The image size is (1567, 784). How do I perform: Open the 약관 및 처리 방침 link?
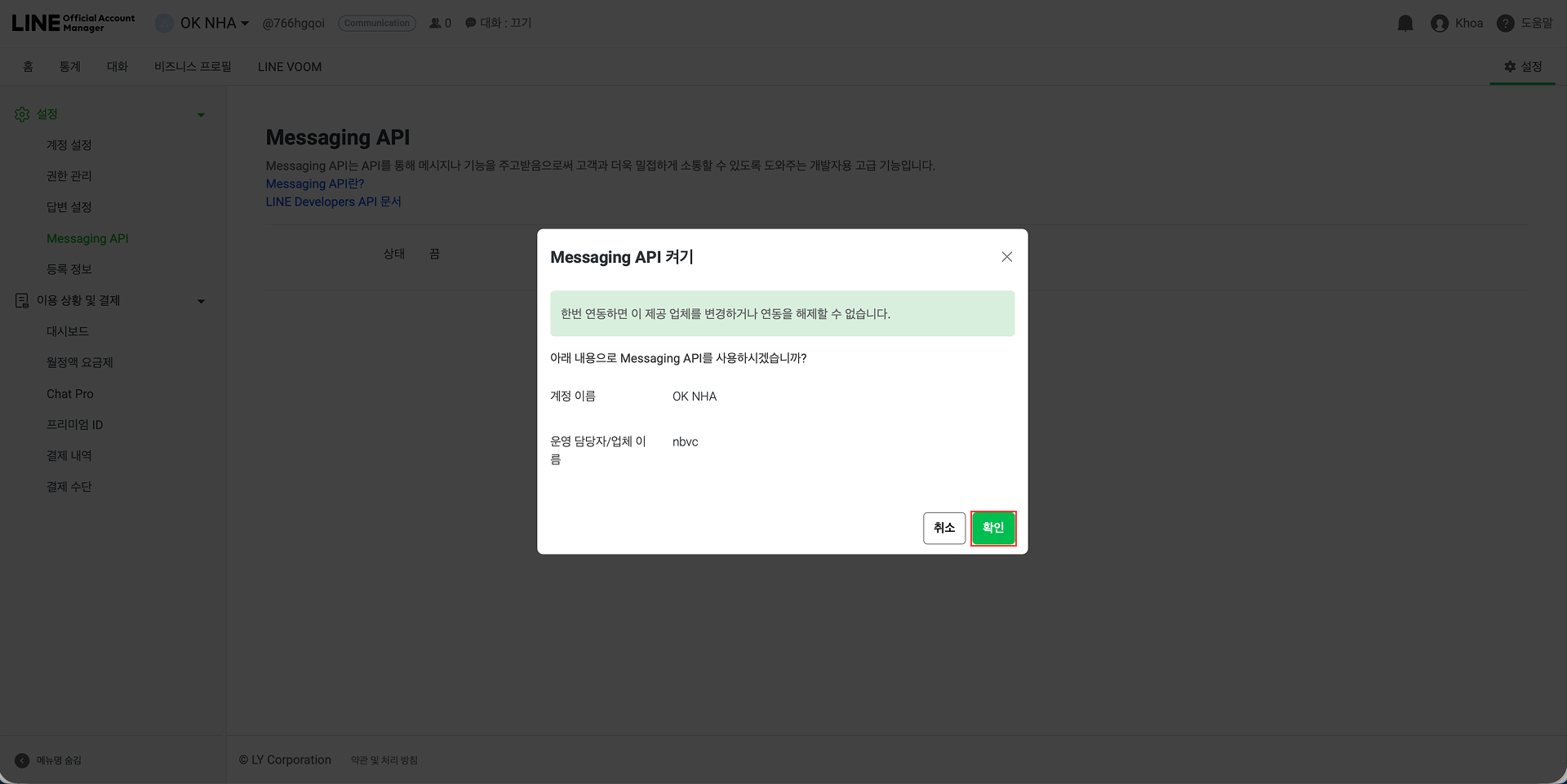384,760
